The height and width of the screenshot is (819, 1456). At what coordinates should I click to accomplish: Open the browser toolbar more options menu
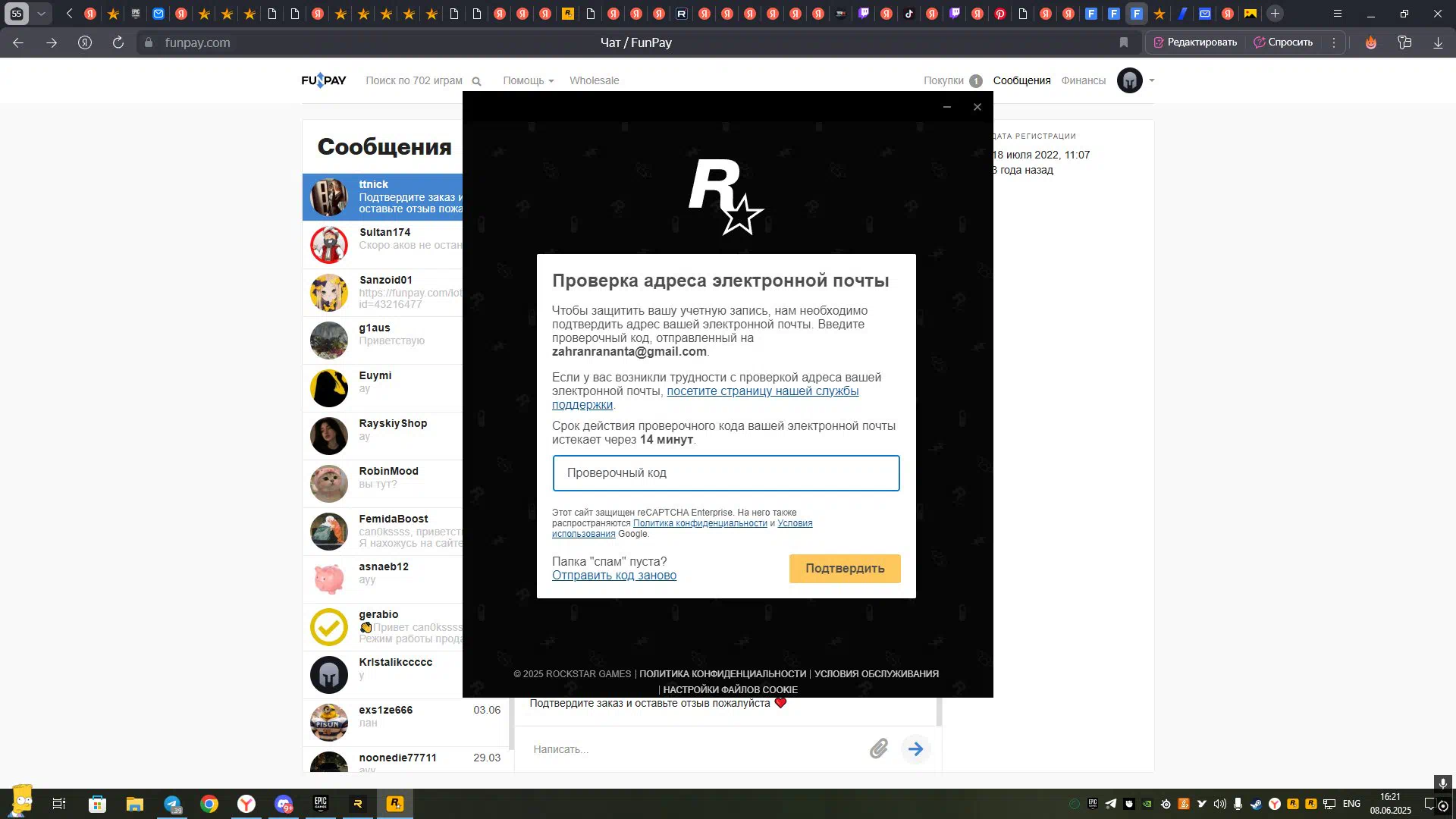coord(1334,42)
